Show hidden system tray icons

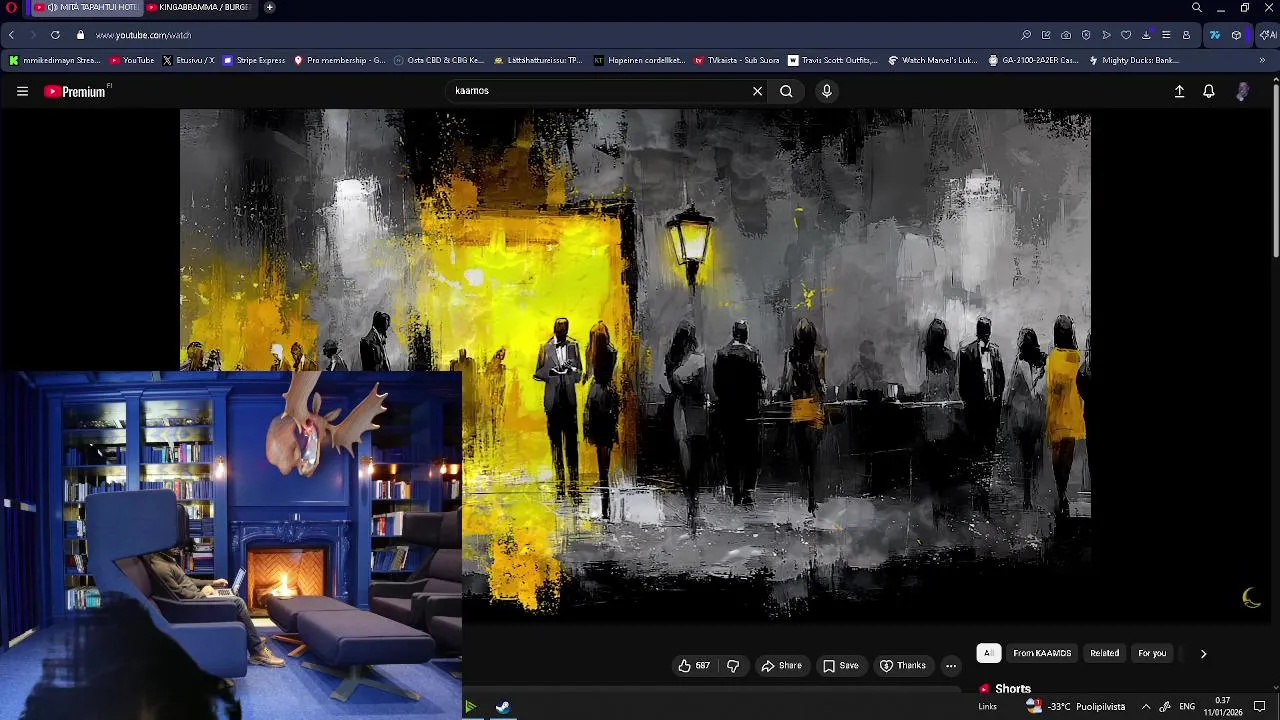(x=1146, y=707)
